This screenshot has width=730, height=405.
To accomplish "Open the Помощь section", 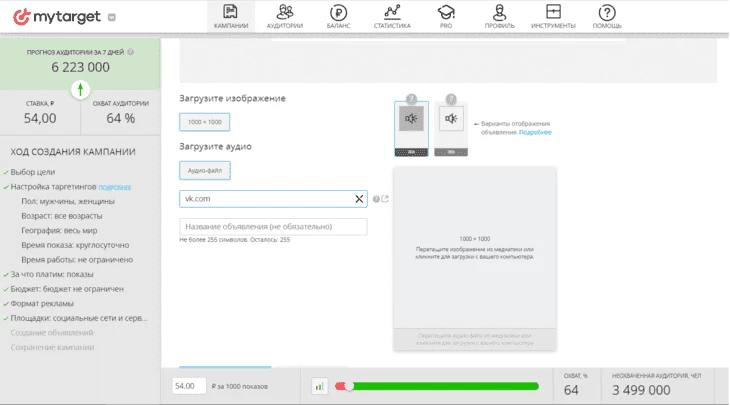I will [607, 17].
